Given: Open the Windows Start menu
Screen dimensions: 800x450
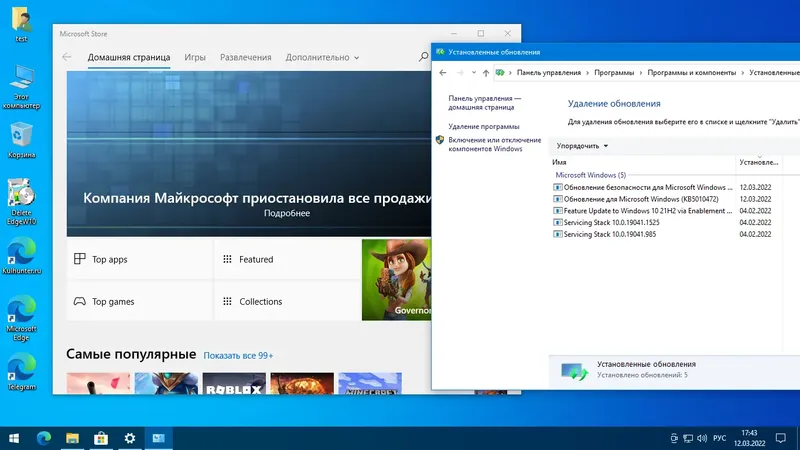Looking at the screenshot, I should coord(14,438).
